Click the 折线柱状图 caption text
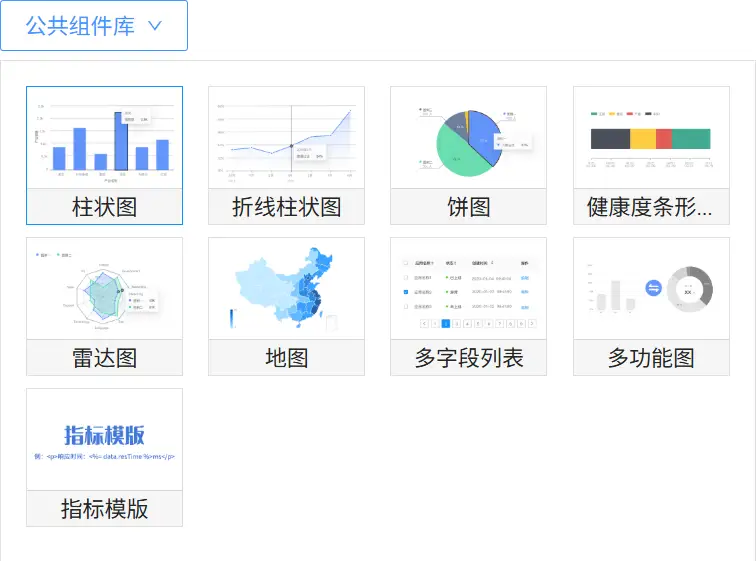The image size is (756, 561). [286, 207]
